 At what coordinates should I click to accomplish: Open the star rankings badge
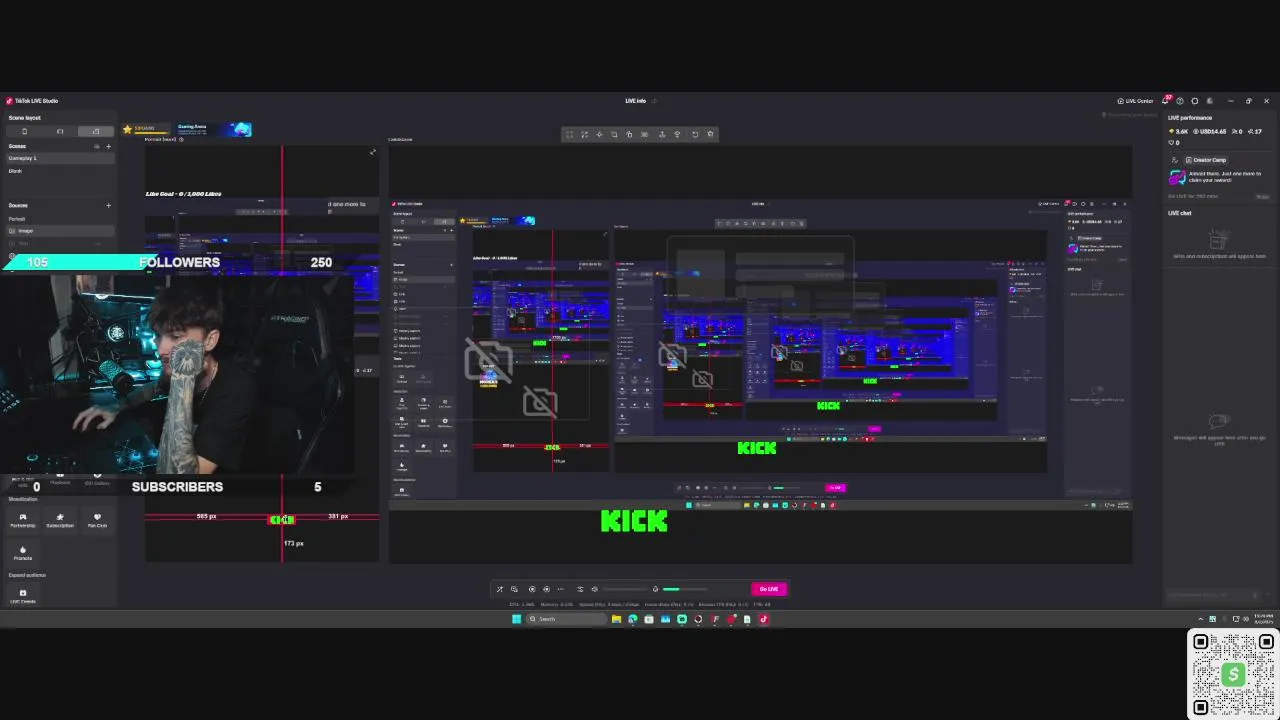tap(147, 129)
